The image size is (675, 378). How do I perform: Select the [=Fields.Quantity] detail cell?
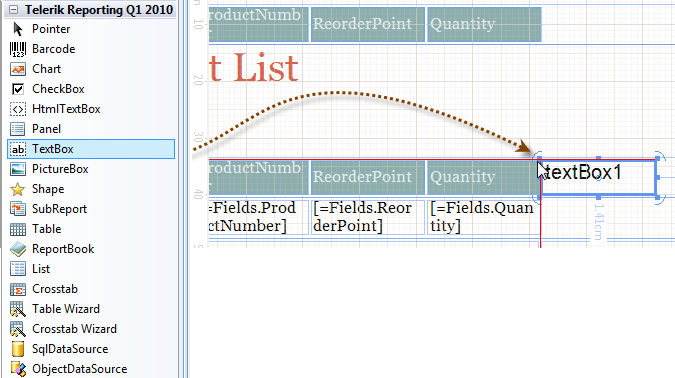(483, 217)
